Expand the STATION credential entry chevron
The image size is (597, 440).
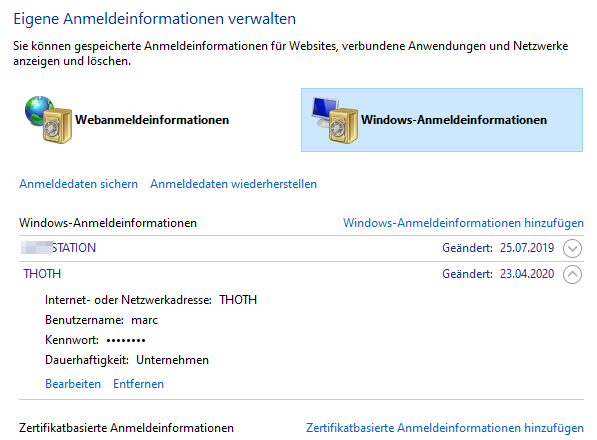tap(572, 248)
